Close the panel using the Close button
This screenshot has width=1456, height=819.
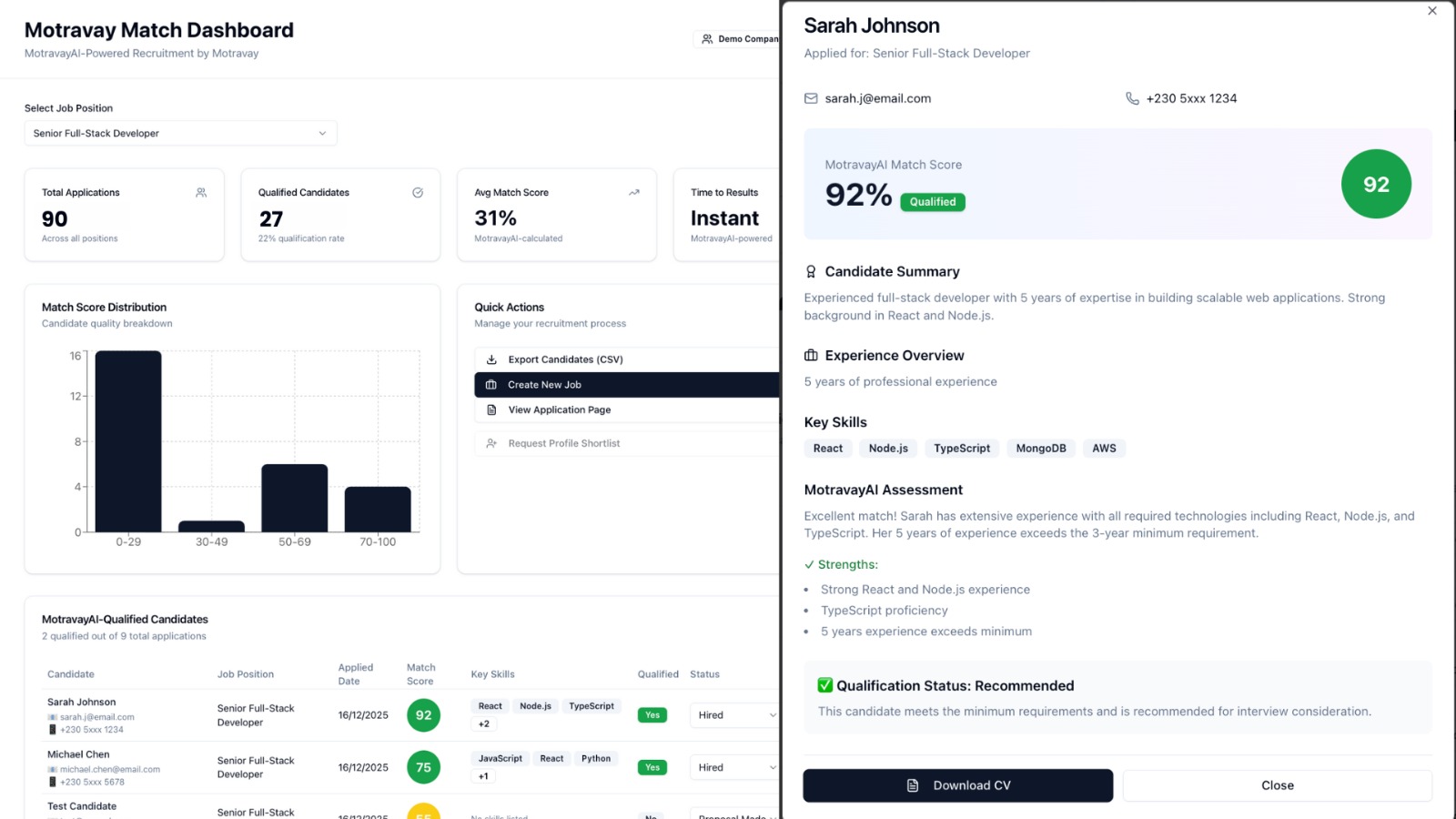(1277, 784)
